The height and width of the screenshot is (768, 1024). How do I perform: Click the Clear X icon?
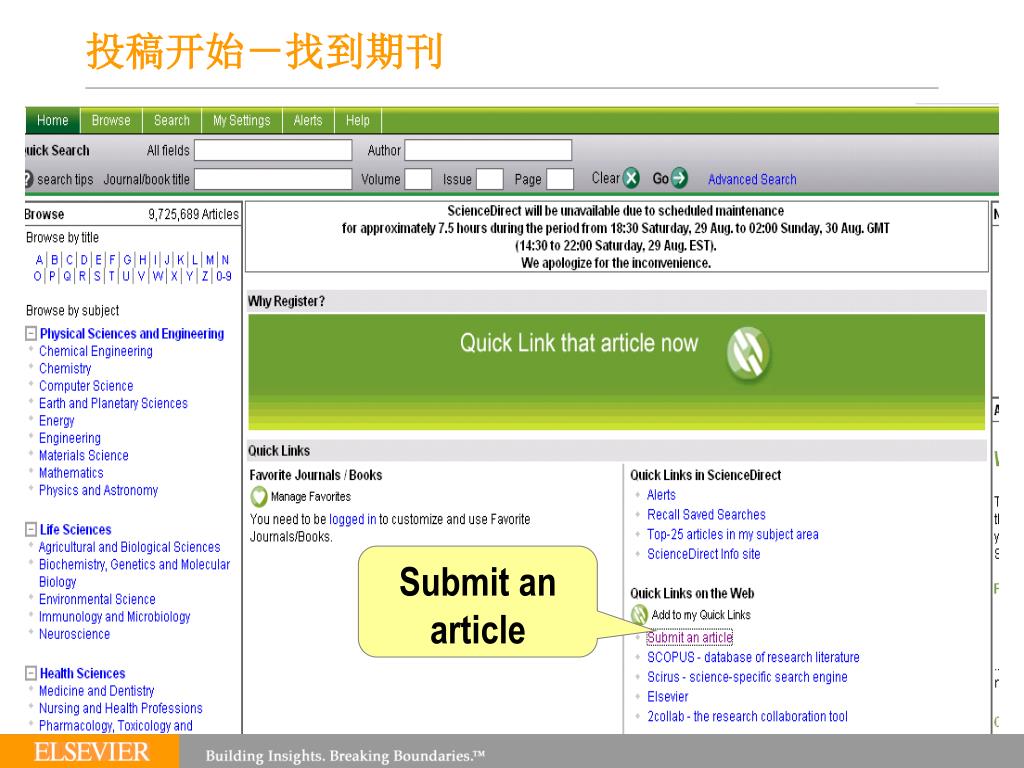(631, 178)
